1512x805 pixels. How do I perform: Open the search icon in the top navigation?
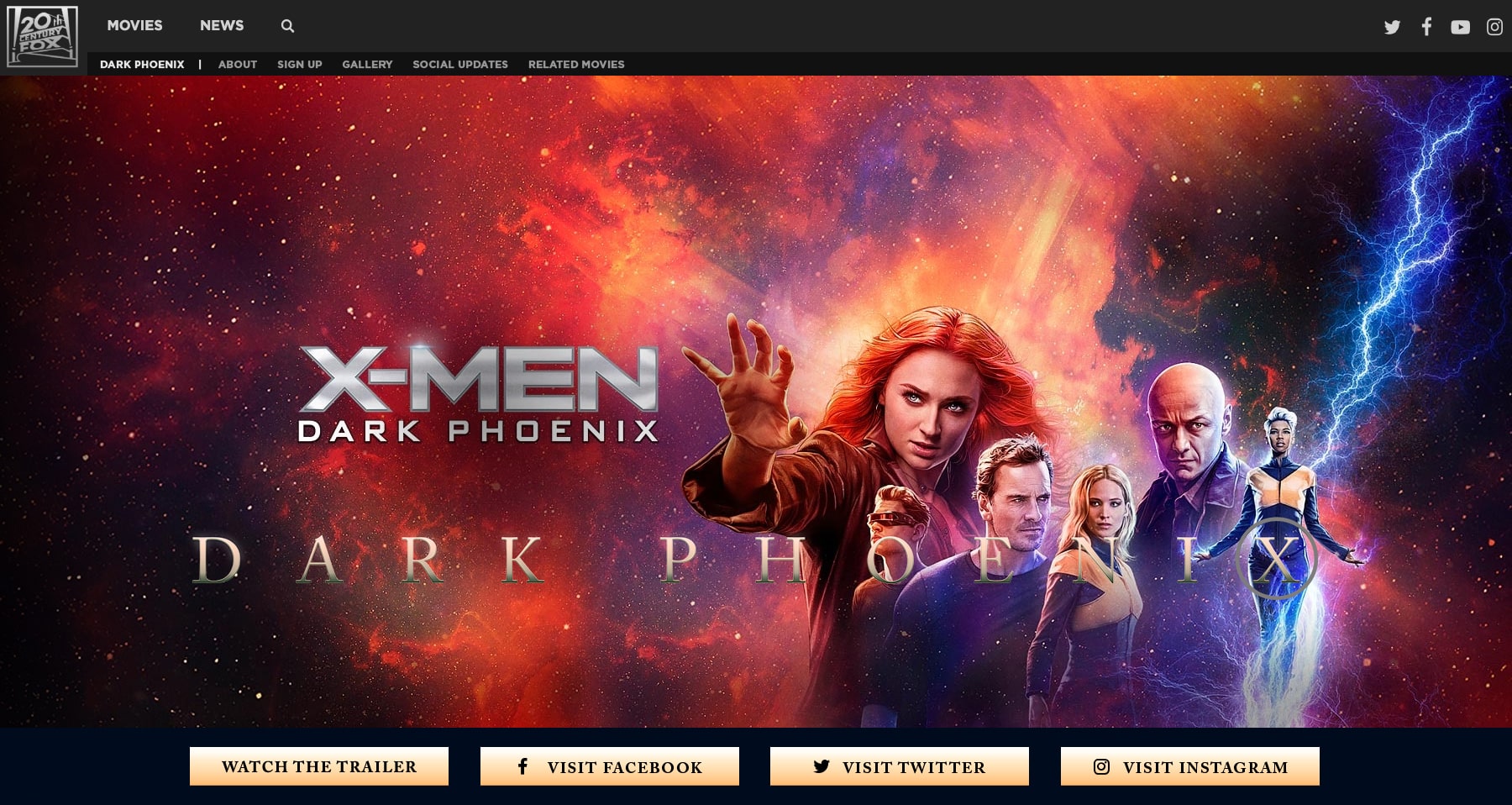point(286,26)
